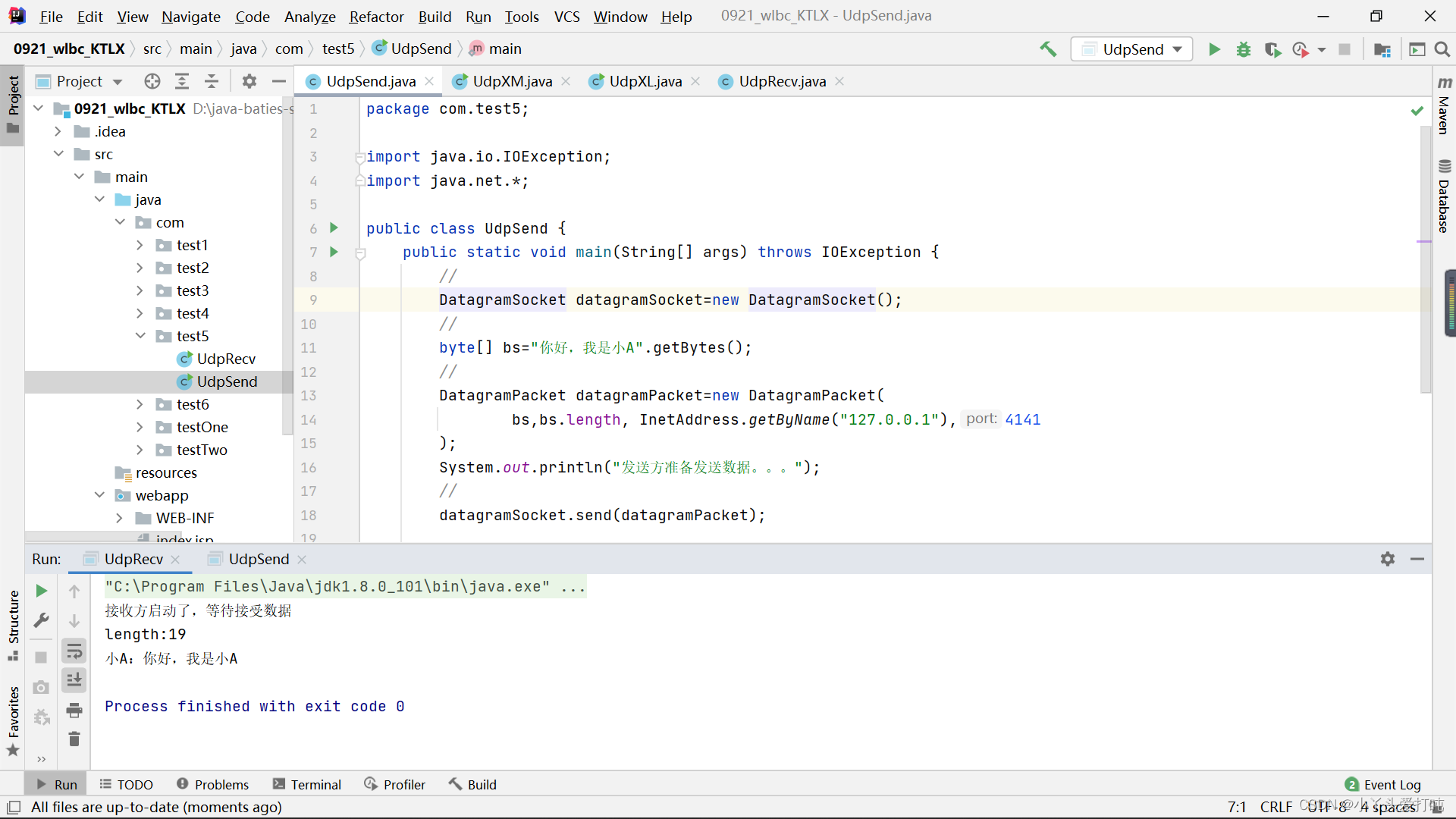The width and height of the screenshot is (1456, 819).
Task: Toggle the Database side panel
Action: 1444,196
